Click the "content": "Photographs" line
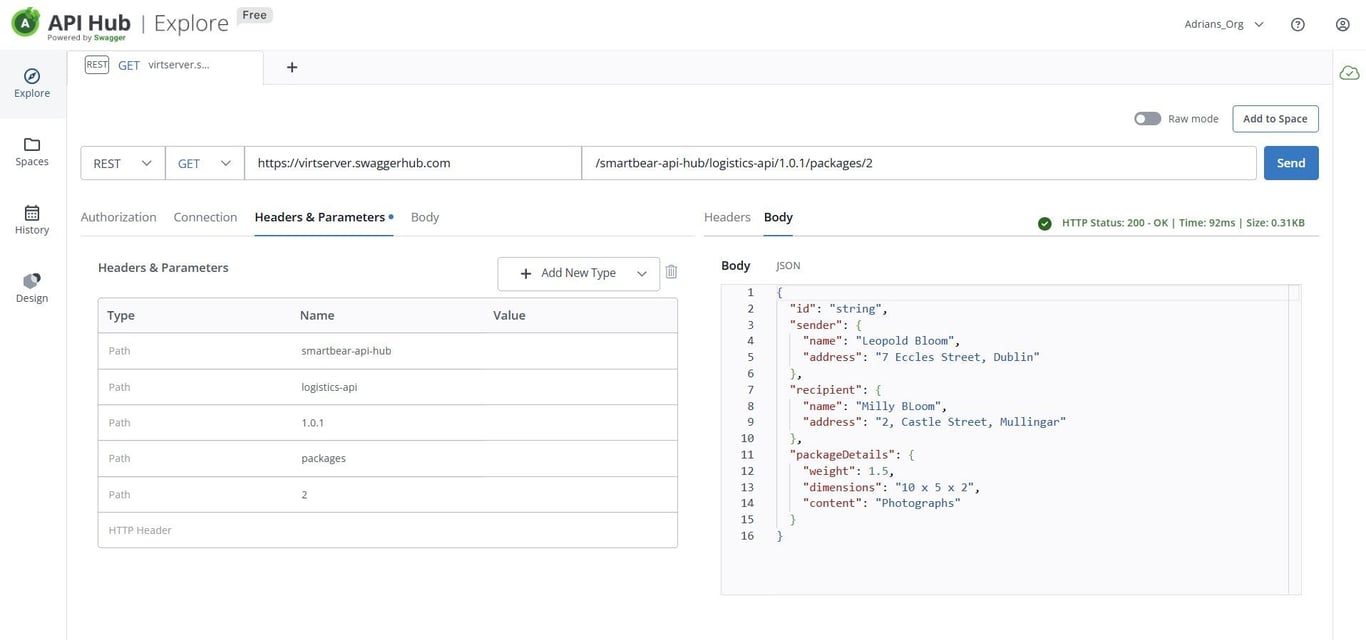The height and width of the screenshot is (640, 1366). point(881,503)
